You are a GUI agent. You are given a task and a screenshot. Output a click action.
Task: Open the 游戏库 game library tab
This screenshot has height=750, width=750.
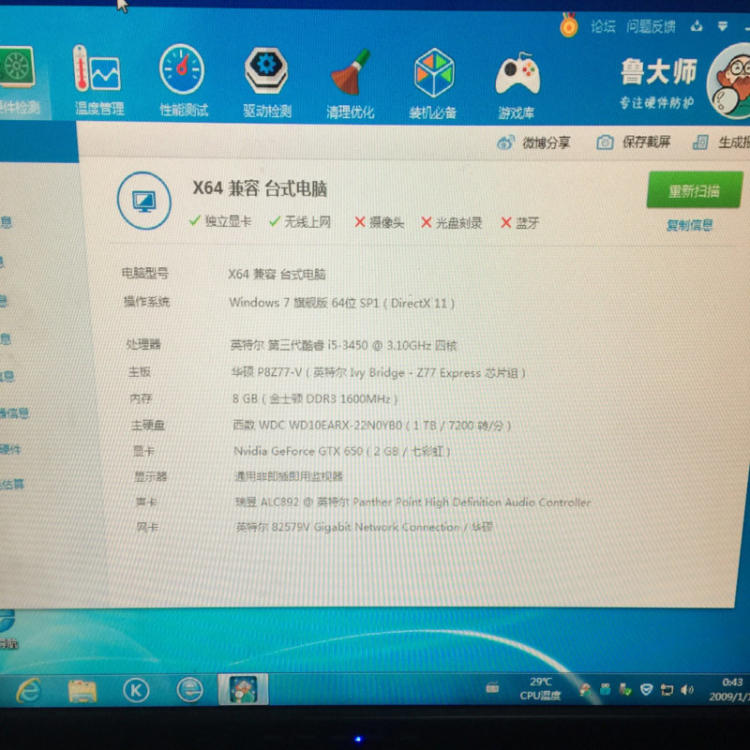pos(517,86)
